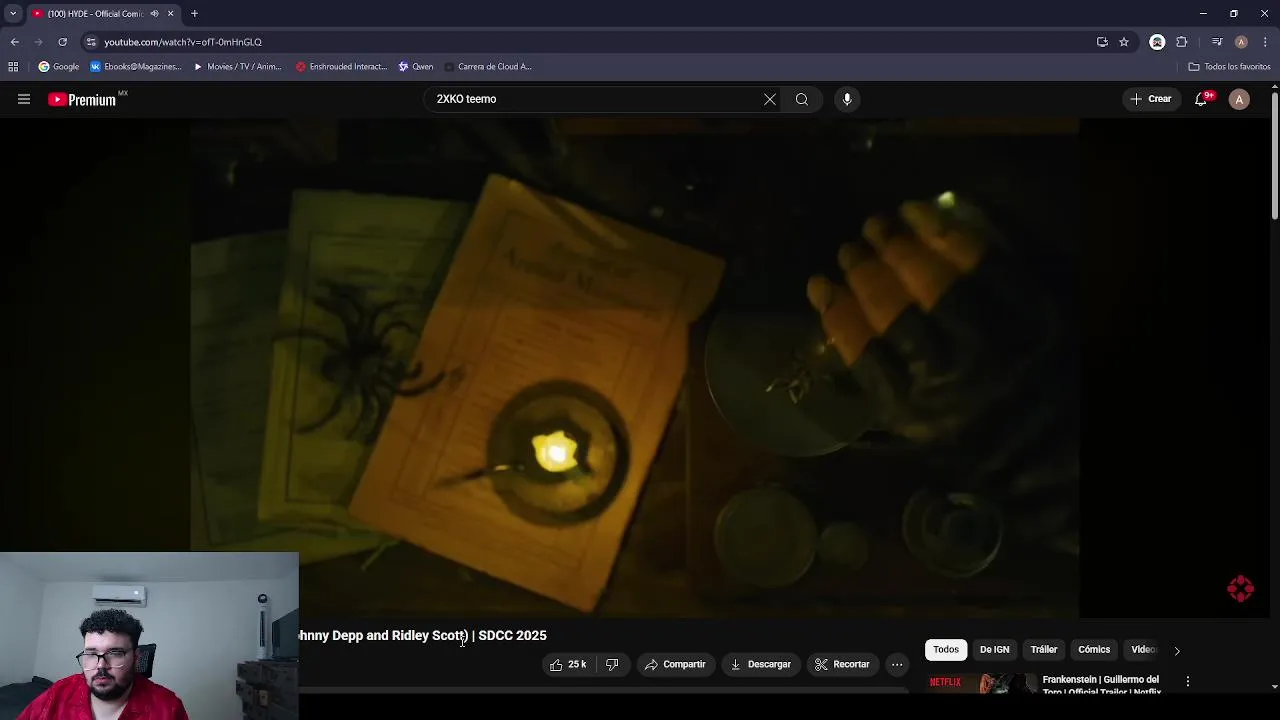
Task: Open options for Frankenstein recommended video
Action: point(1188,681)
